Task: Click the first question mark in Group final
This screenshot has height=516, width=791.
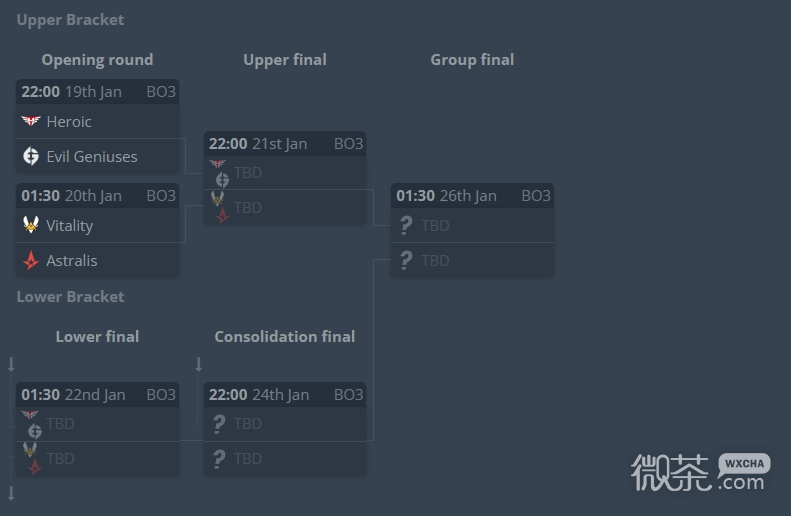Action: (x=406, y=225)
